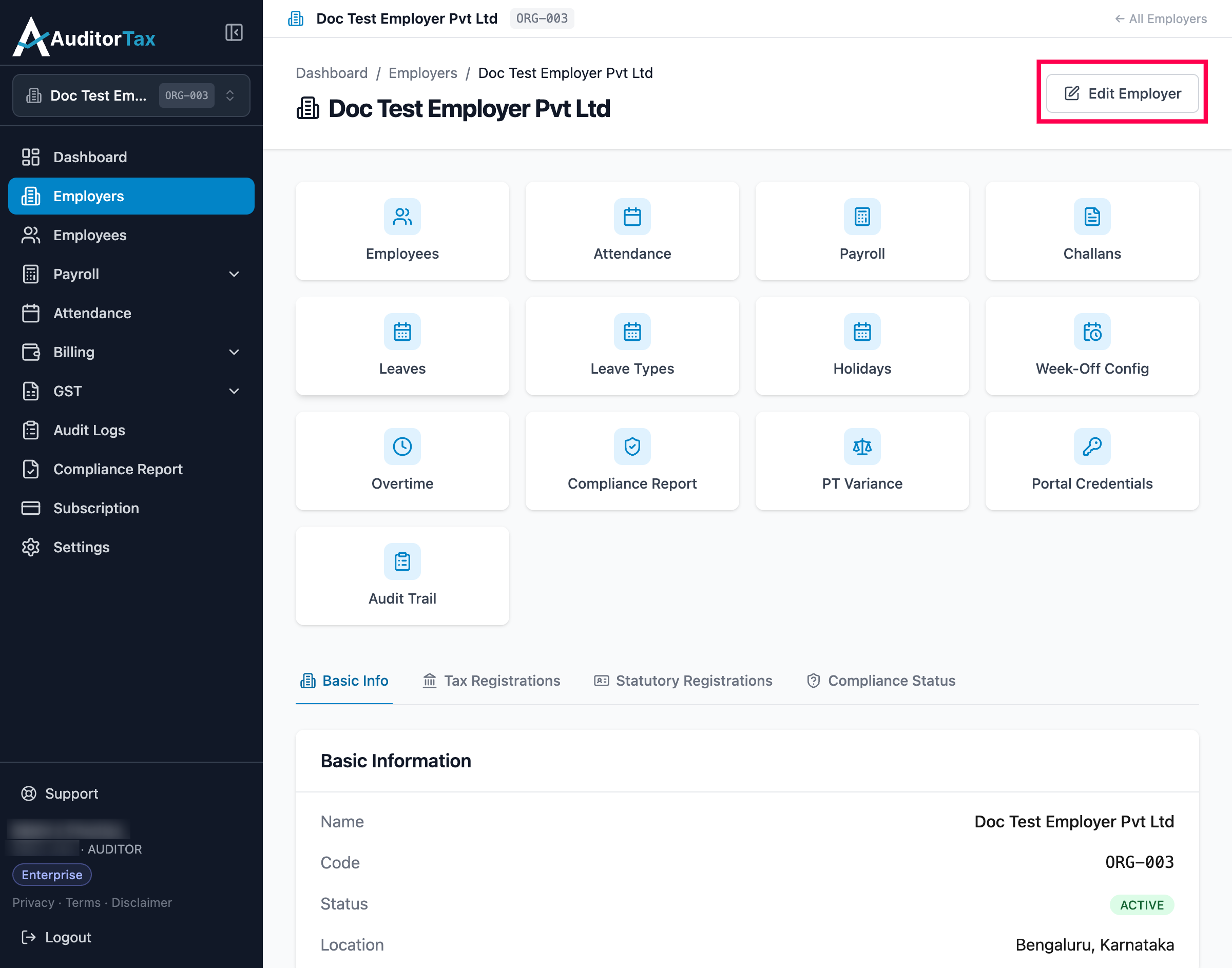The image size is (1232, 968).
Task: Open the Attendance card calendar icon
Action: [632, 217]
